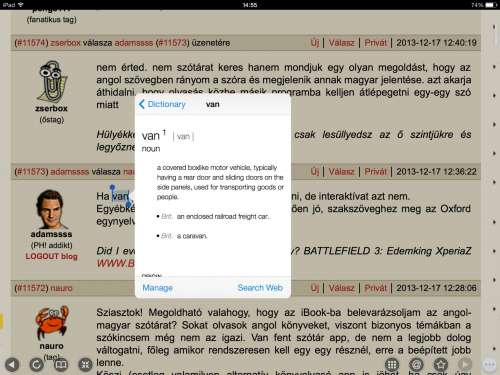
Task: Open the grid icon in bottom toolbar
Action: pyautogui.click(x=392, y=364)
